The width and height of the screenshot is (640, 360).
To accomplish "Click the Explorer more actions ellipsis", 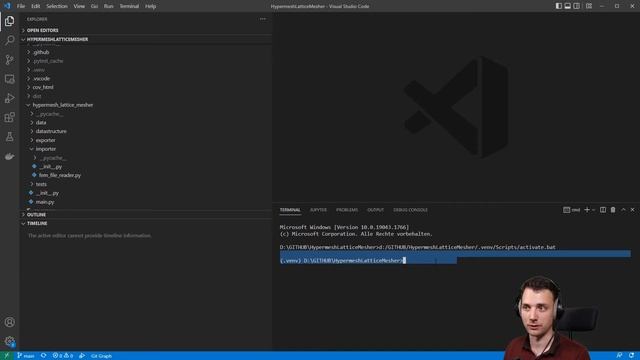I will (263, 19).
